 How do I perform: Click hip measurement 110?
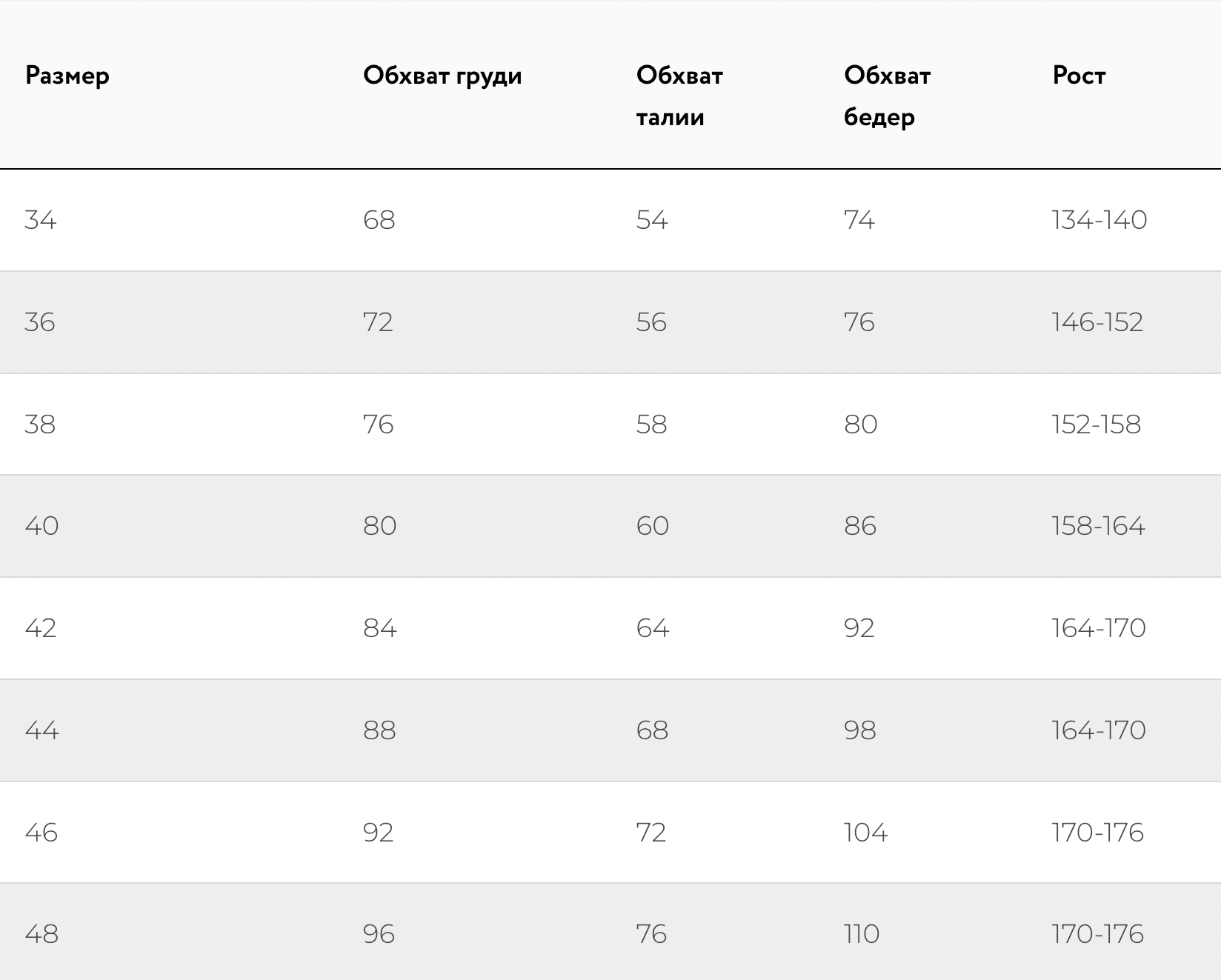tap(862, 934)
